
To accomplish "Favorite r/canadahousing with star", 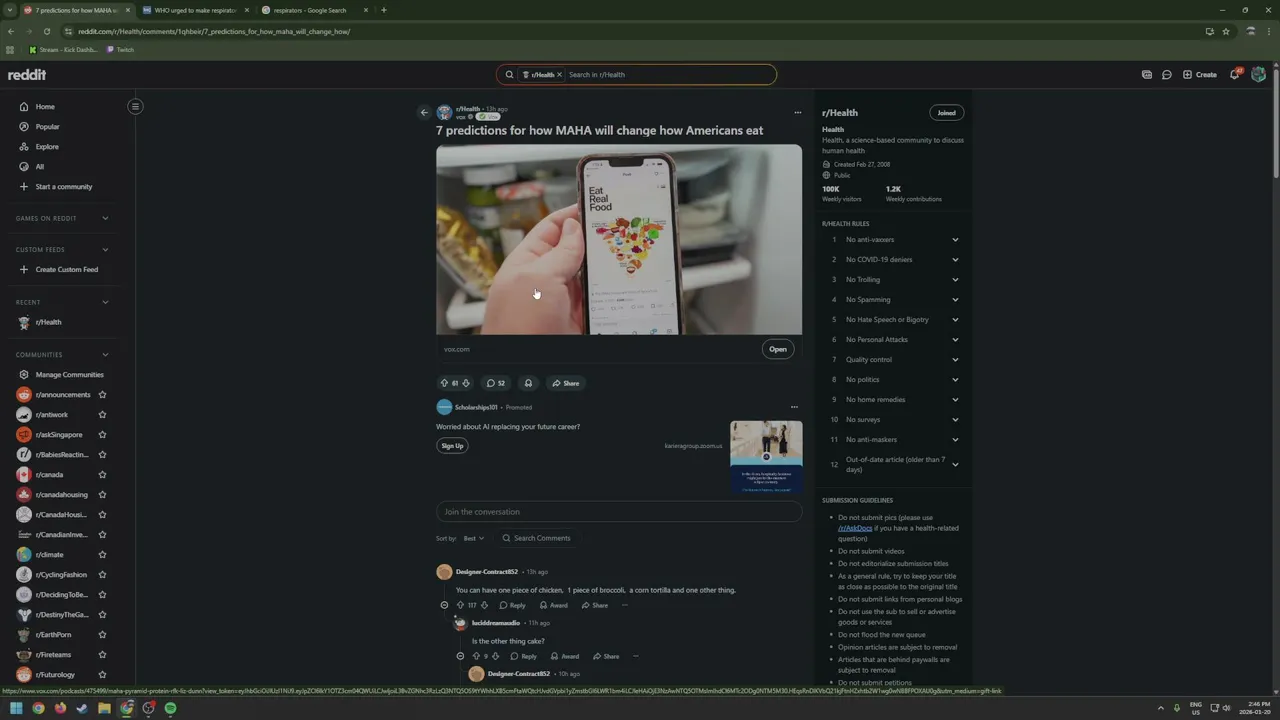I will [102, 495].
